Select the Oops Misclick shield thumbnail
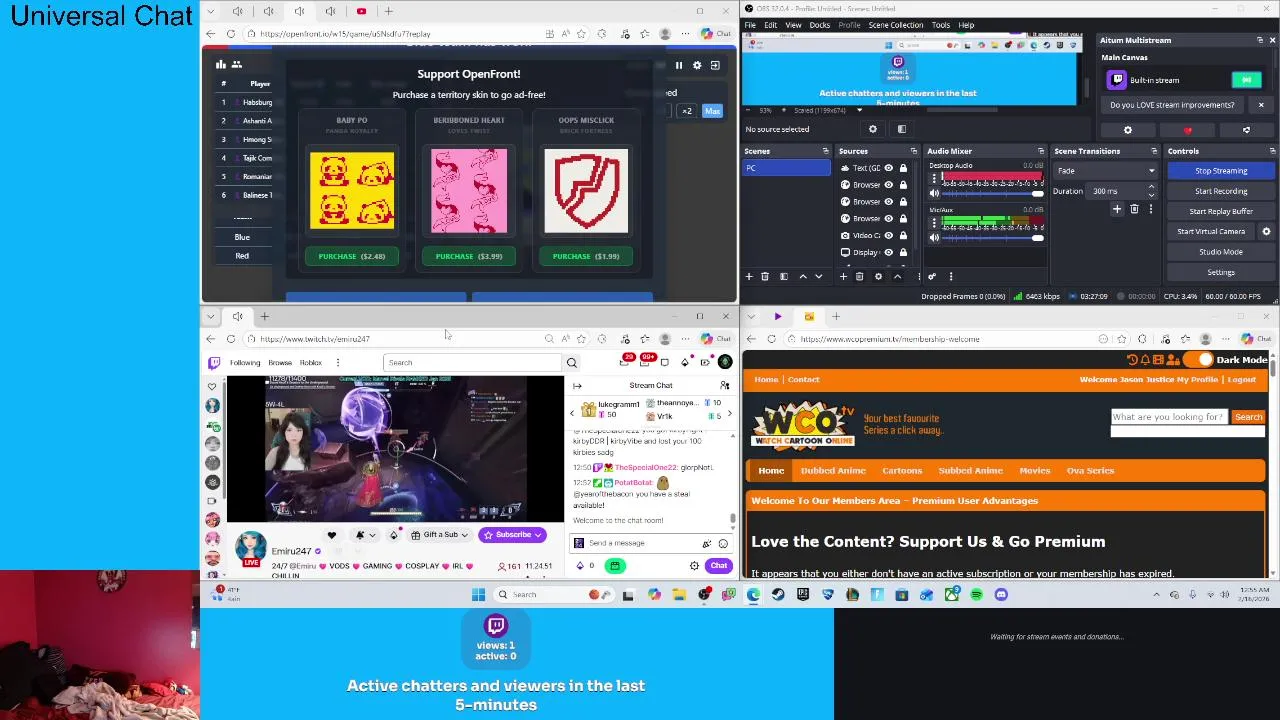This screenshot has height=720, width=1280. 586,190
